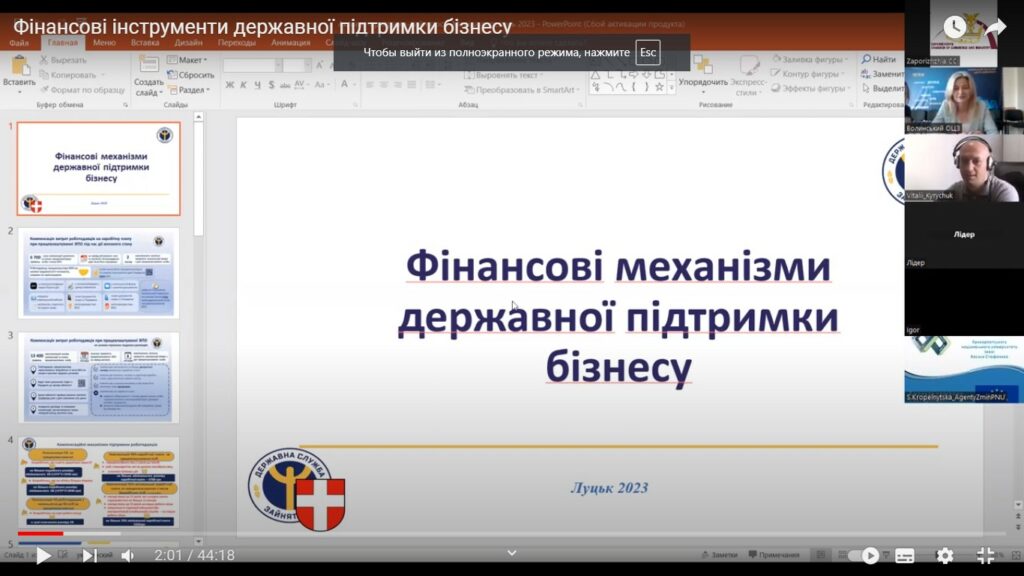Toggle text shadow S formatting
Screen dimensions: 1024x576
click(x=271, y=85)
